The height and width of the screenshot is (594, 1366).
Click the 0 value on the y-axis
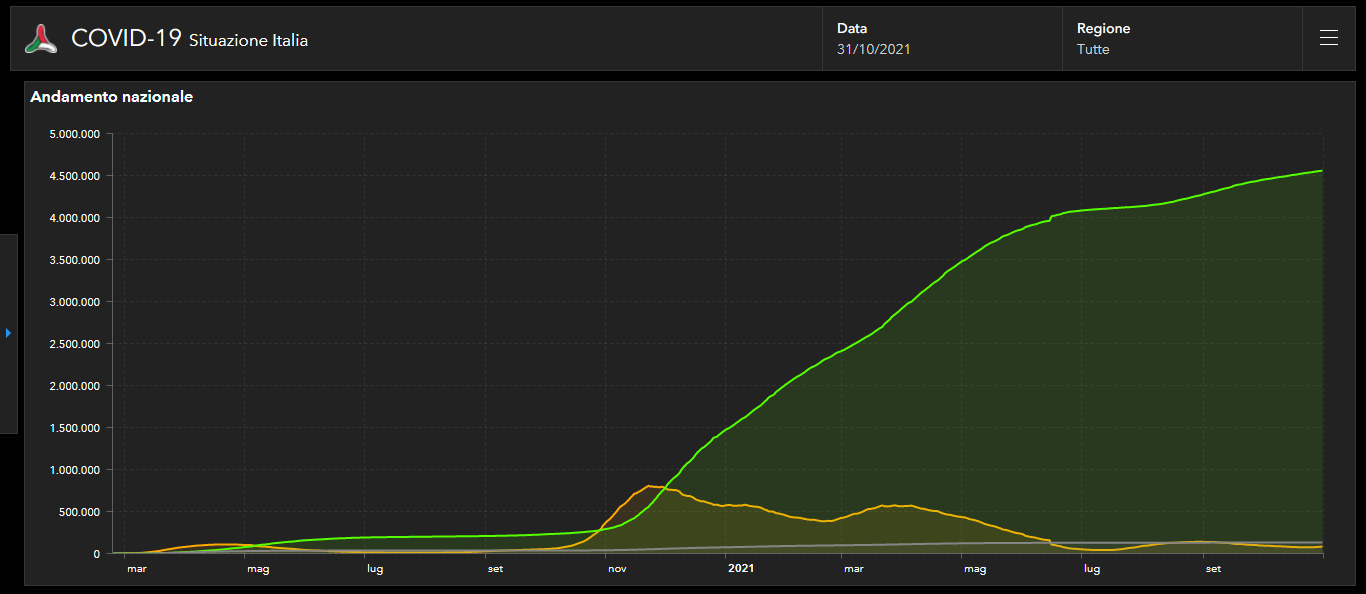coord(96,554)
